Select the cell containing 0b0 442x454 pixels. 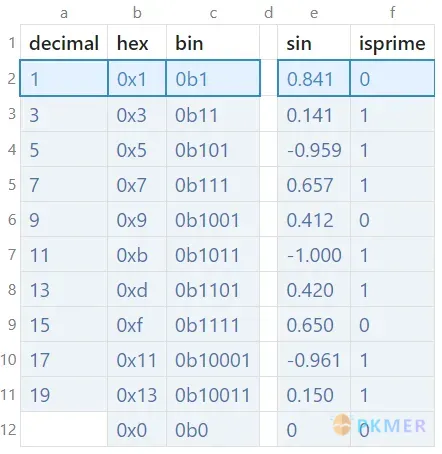pyautogui.click(x=213, y=429)
